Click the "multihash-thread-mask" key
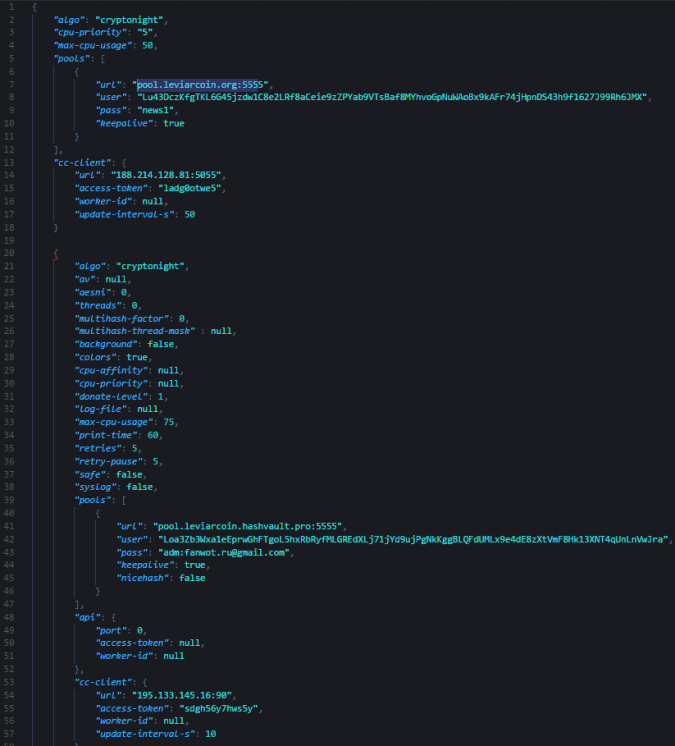The width and height of the screenshot is (675, 746). (136, 331)
